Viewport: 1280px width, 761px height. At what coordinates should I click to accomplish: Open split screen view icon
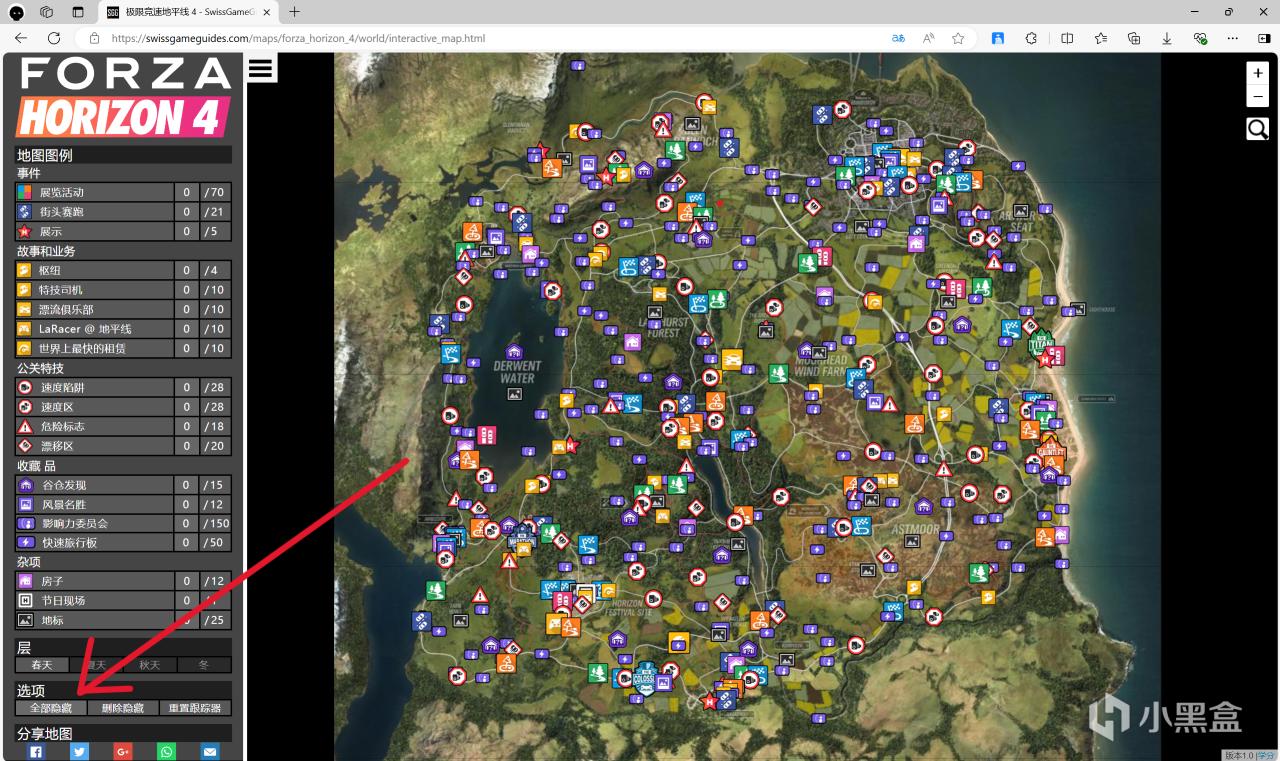(x=1067, y=38)
